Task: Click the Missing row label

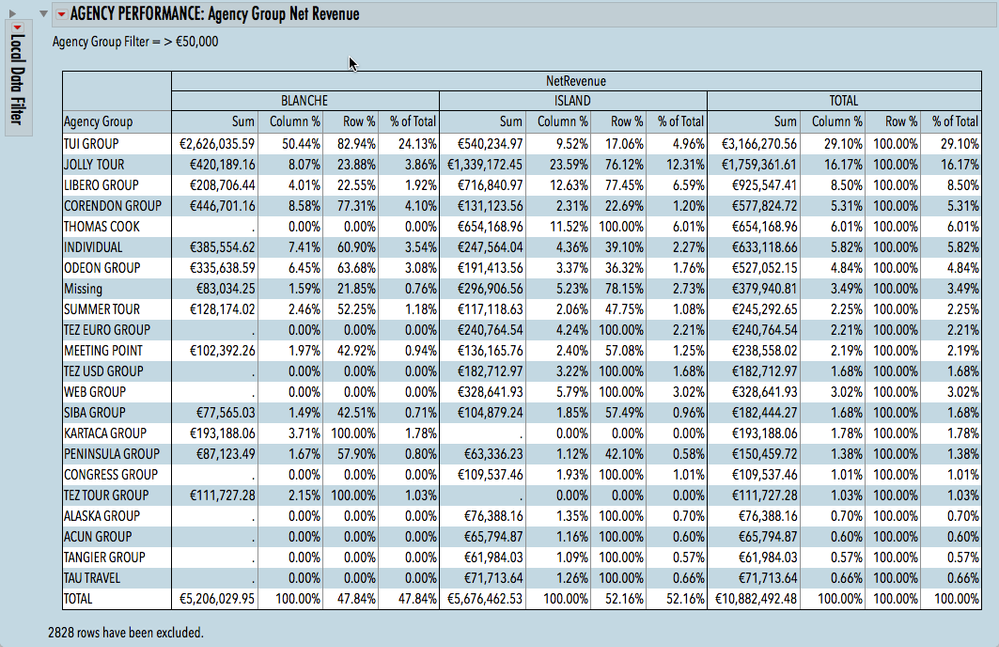Action: click(x=83, y=288)
